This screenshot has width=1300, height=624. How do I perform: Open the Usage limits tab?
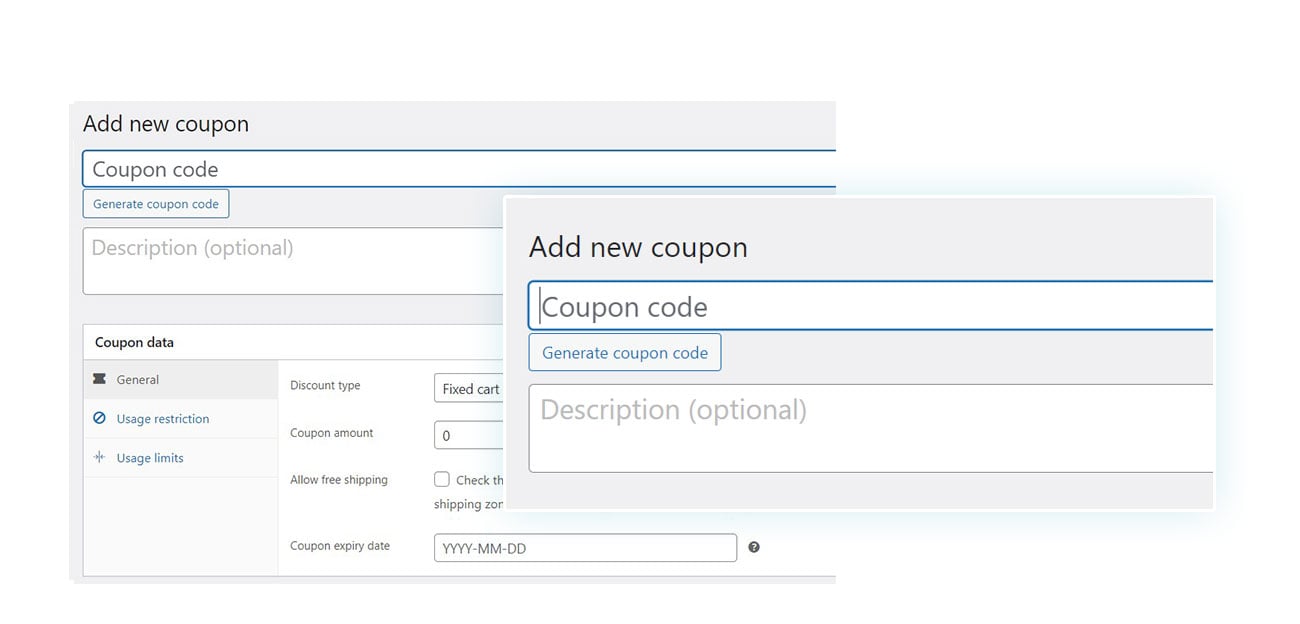tap(150, 457)
